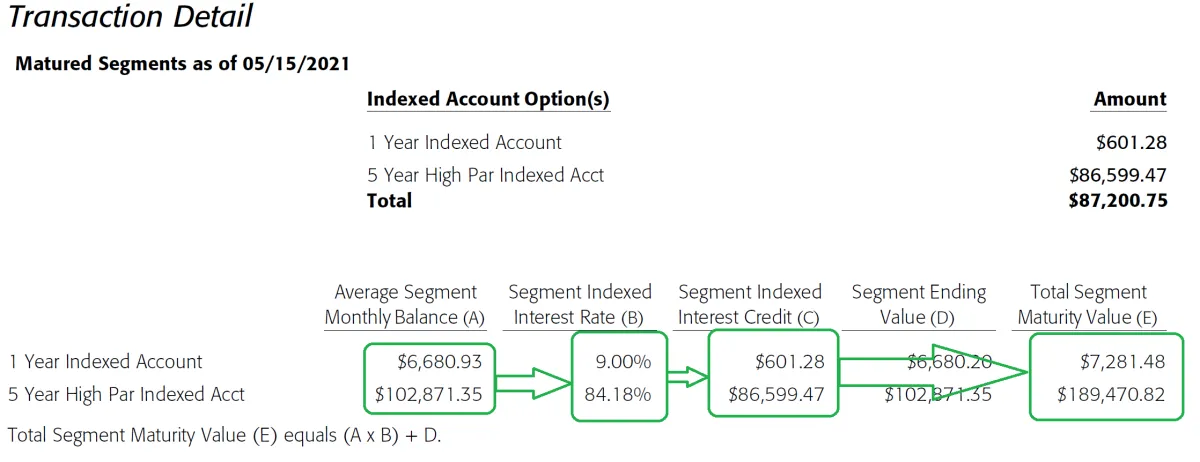Select the Indexed Account Option(s) column header
This screenshot has width=1200, height=462.
pyautogui.click(x=488, y=99)
